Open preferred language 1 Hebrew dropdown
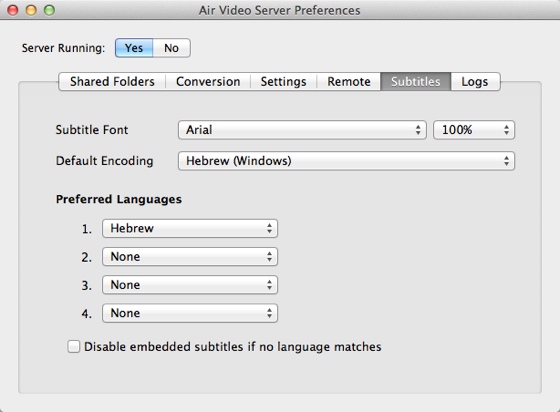The image size is (560, 412). (x=190, y=228)
